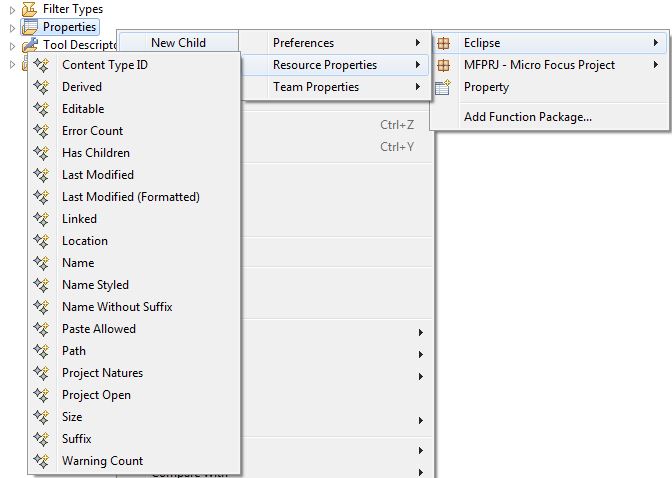This screenshot has height=478, width=672.
Task: Click the Properties node icon in tree
Action: [30, 27]
